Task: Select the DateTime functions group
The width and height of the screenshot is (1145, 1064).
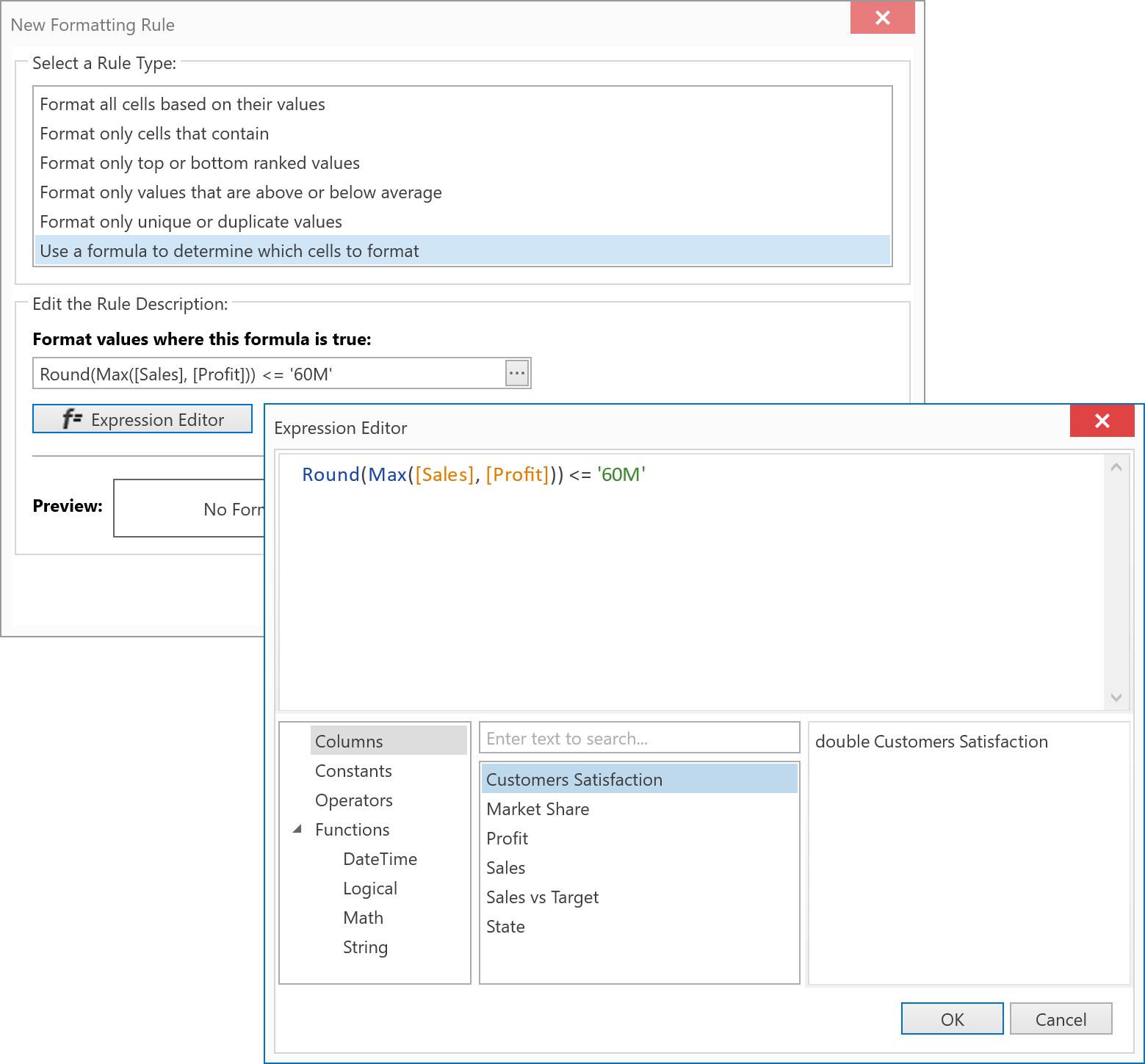Action: [x=380, y=859]
